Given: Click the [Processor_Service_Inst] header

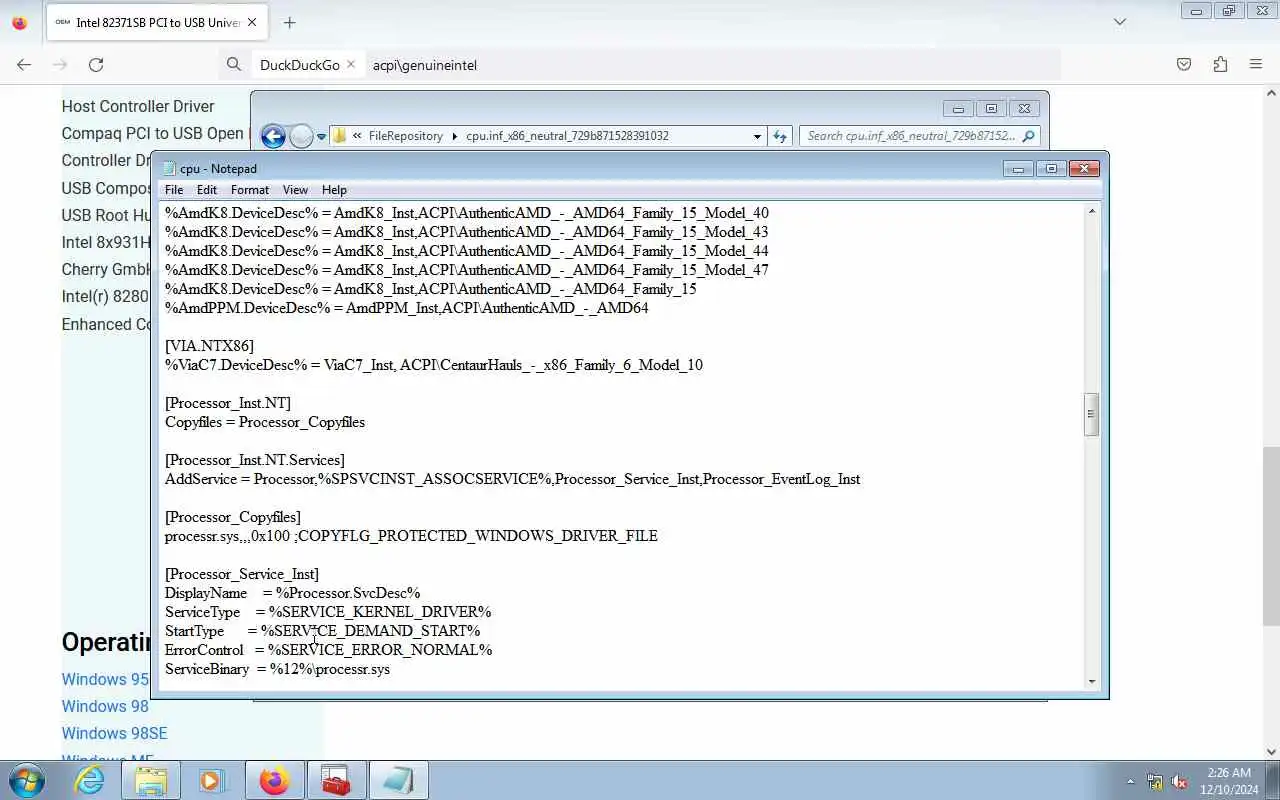Looking at the screenshot, I should pyautogui.click(x=242, y=574).
